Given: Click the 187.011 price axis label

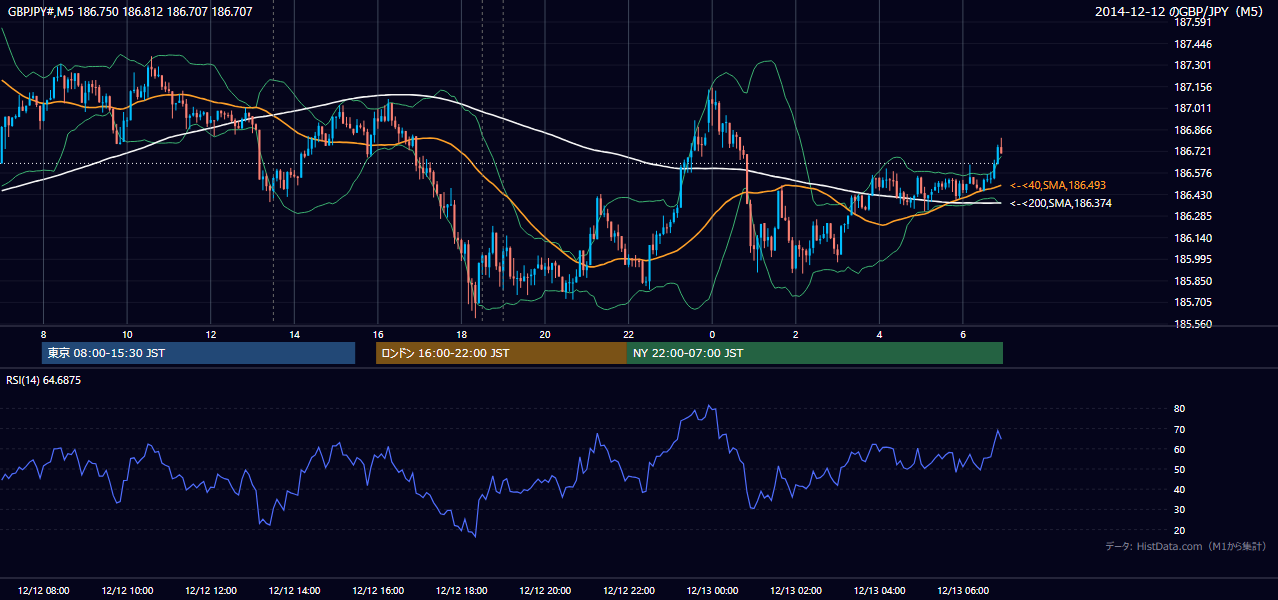Looking at the screenshot, I should tap(1192, 109).
